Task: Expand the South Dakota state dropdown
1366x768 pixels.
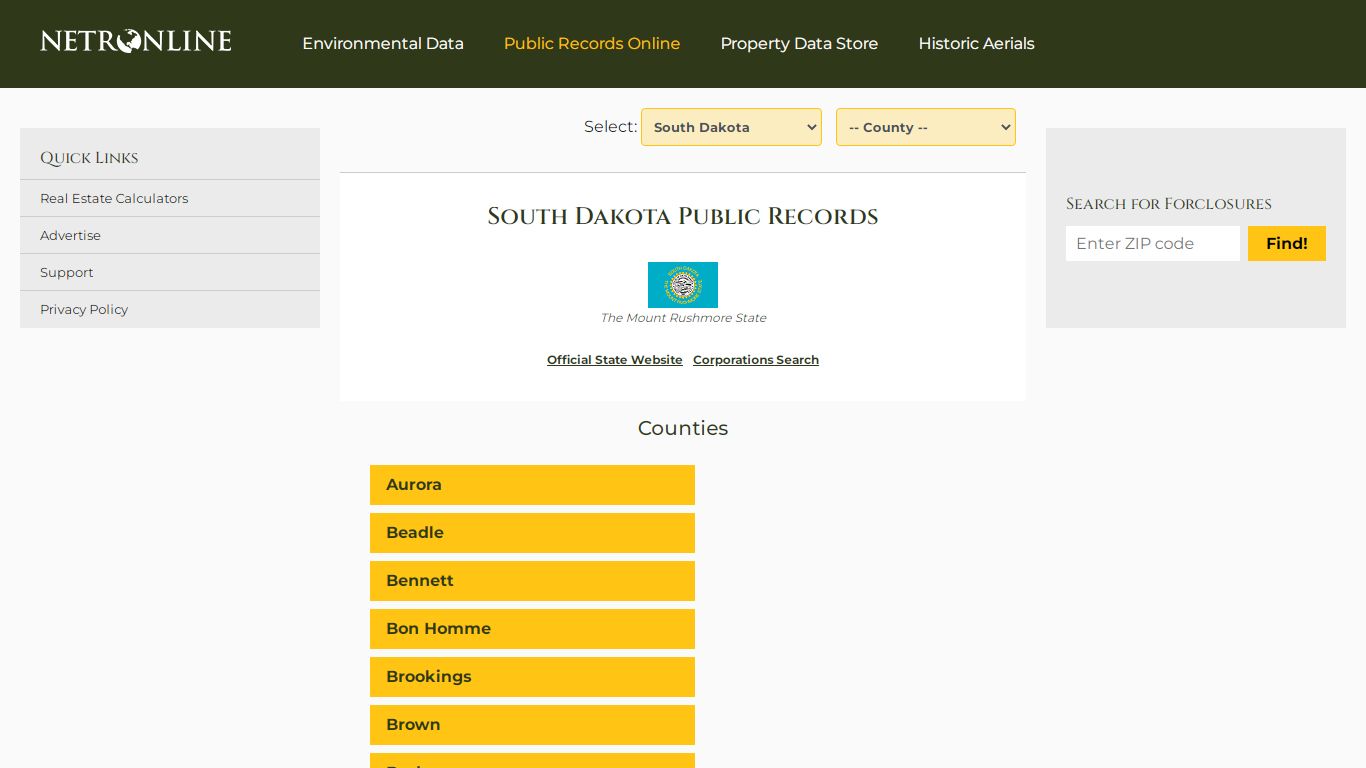Action: pyautogui.click(x=731, y=127)
